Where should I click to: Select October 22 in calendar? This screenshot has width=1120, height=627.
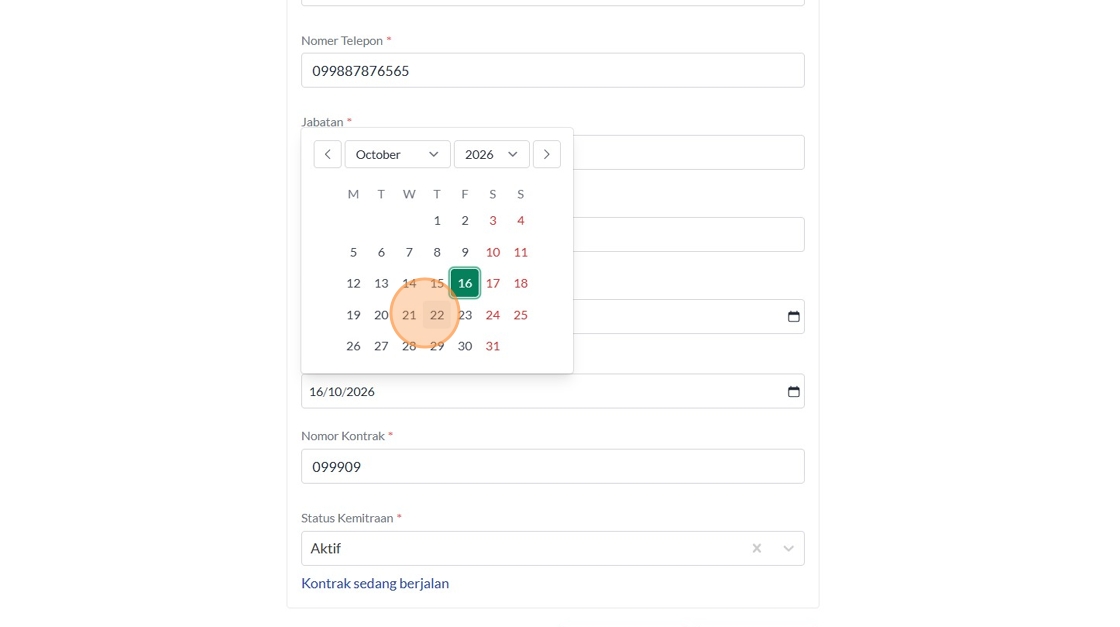[437, 315]
